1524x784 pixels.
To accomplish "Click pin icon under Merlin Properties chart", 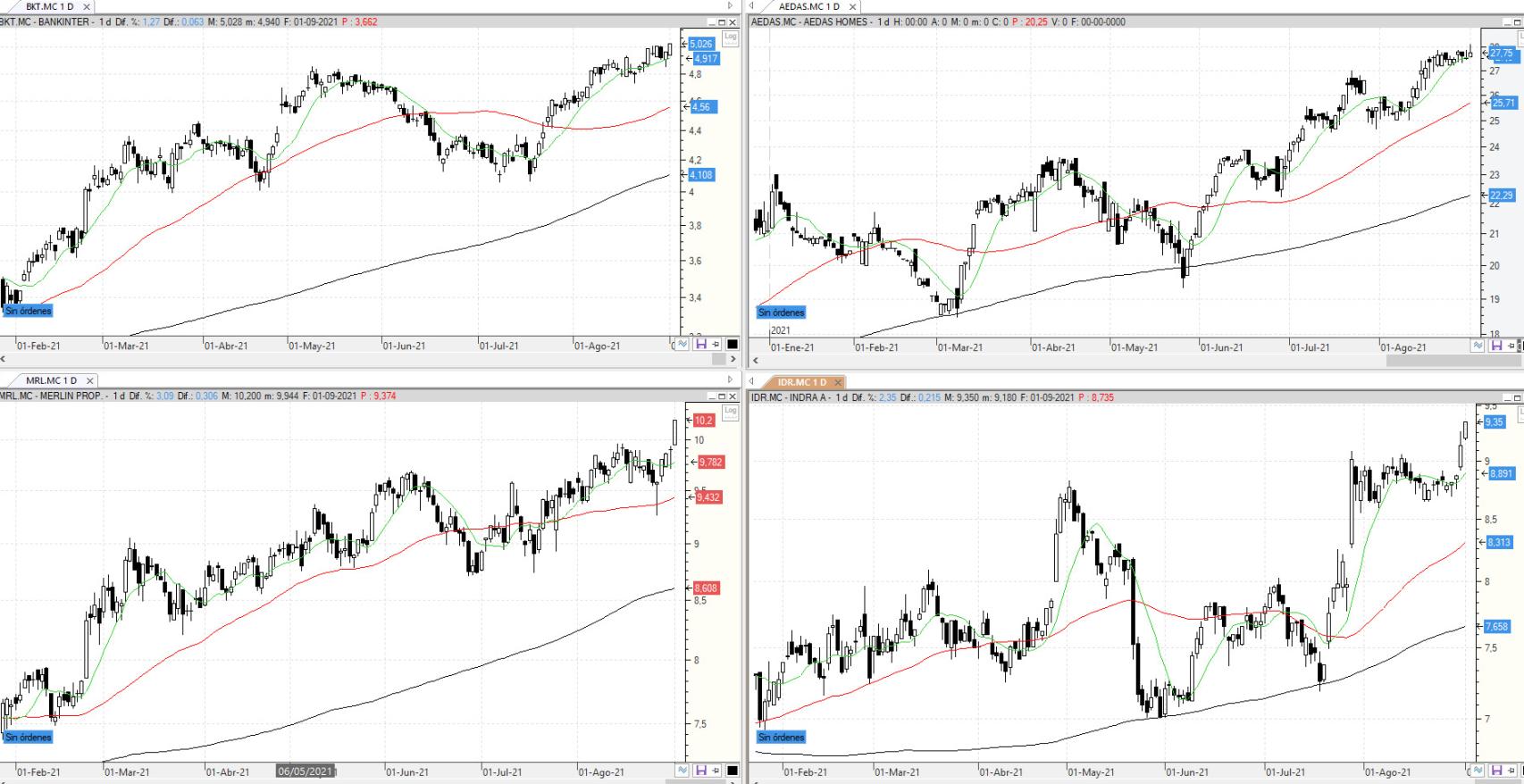I will (x=716, y=770).
